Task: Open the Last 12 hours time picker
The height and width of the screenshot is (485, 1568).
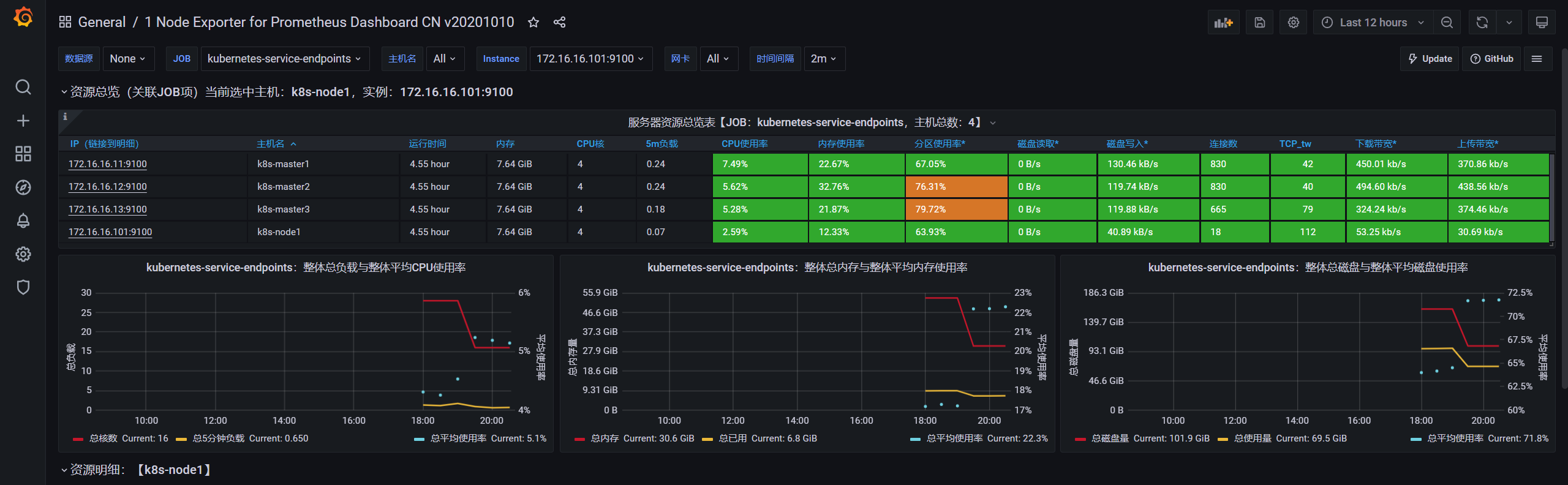Action: [x=1372, y=23]
